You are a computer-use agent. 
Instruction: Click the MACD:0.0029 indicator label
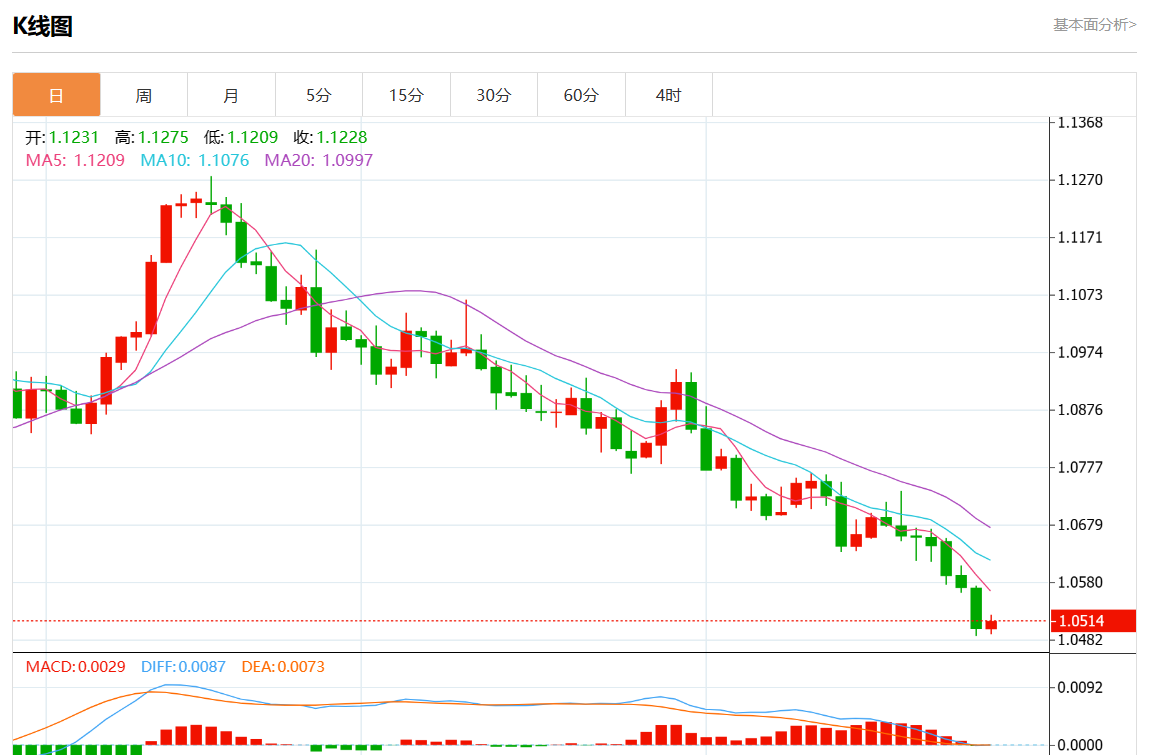75,666
